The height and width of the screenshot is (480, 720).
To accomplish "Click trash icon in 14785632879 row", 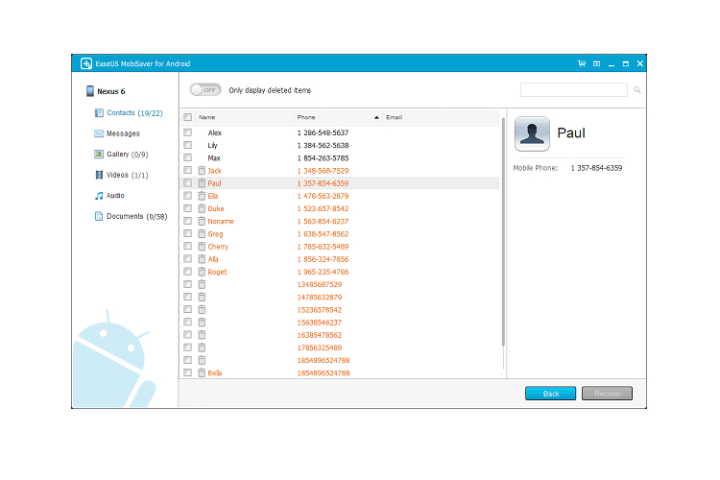I will (202, 297).
